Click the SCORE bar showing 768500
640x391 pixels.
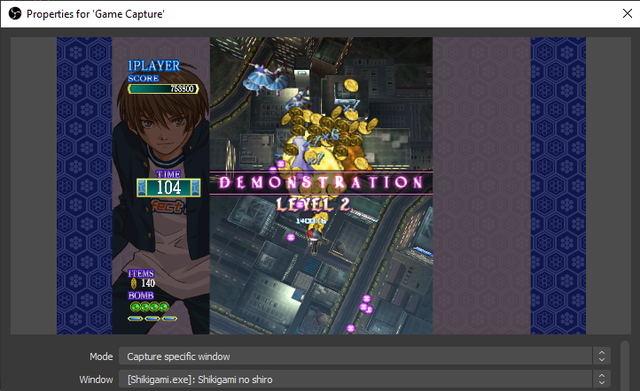(163, 89)
